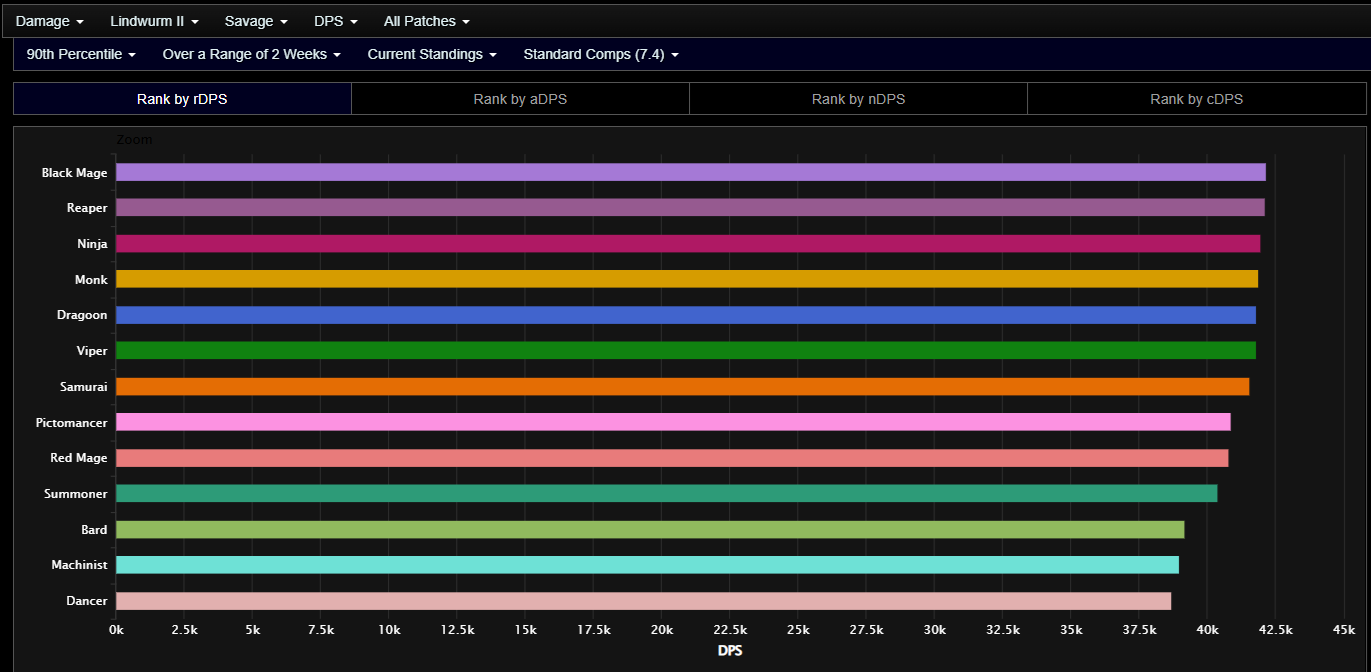Click the Bard axis label

tap(94, 530)
